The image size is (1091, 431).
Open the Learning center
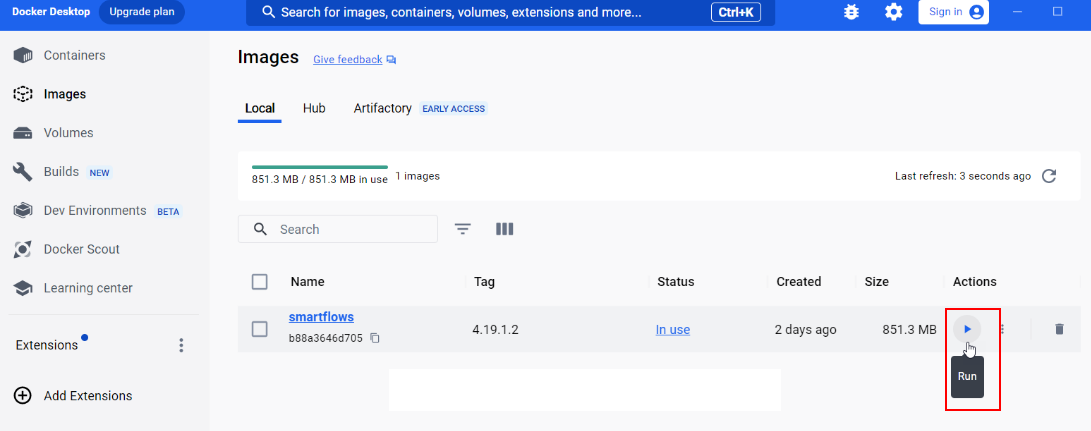(x=88, y=288)
